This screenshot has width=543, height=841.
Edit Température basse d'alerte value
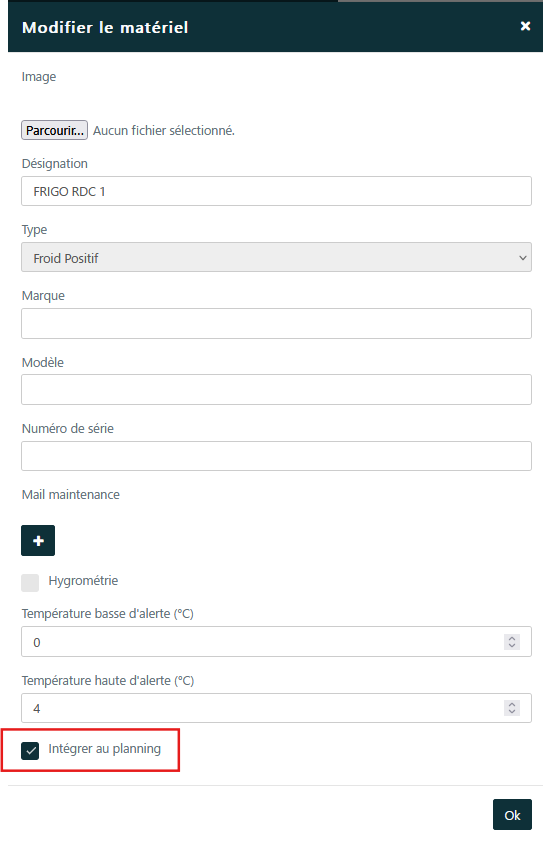[276, 641]
